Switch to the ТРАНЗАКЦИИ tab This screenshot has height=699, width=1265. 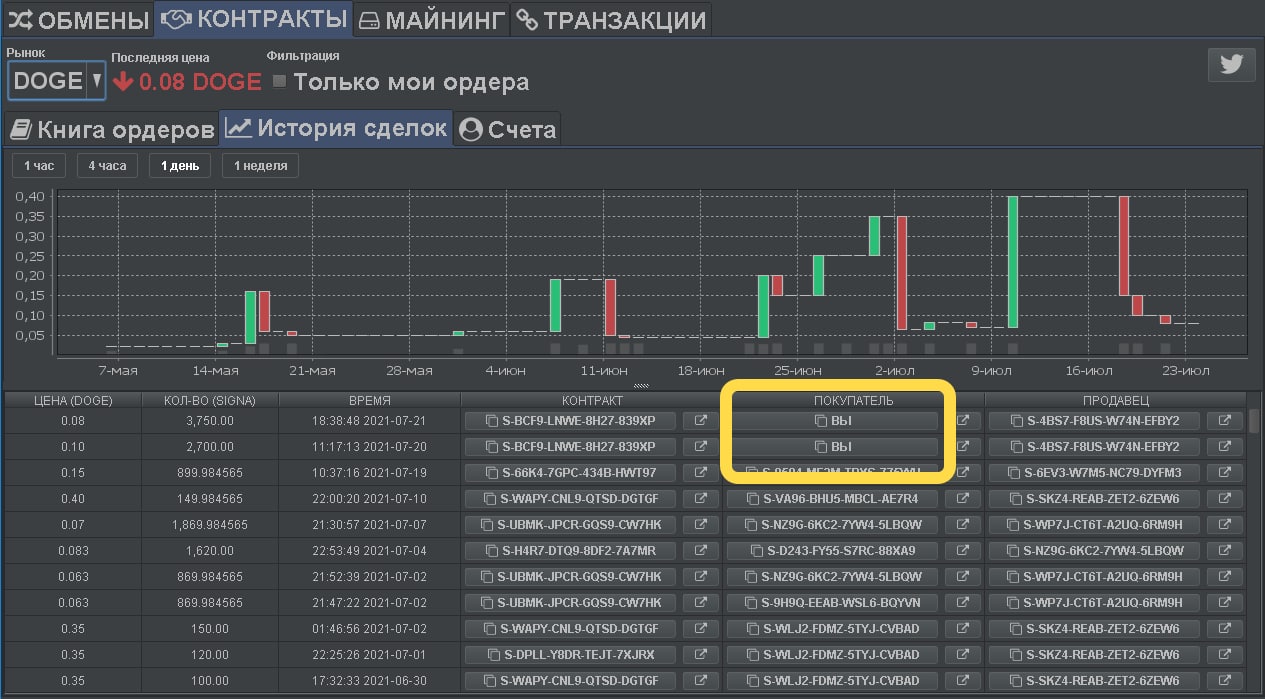pyautogui.click(x=611, y=19)
